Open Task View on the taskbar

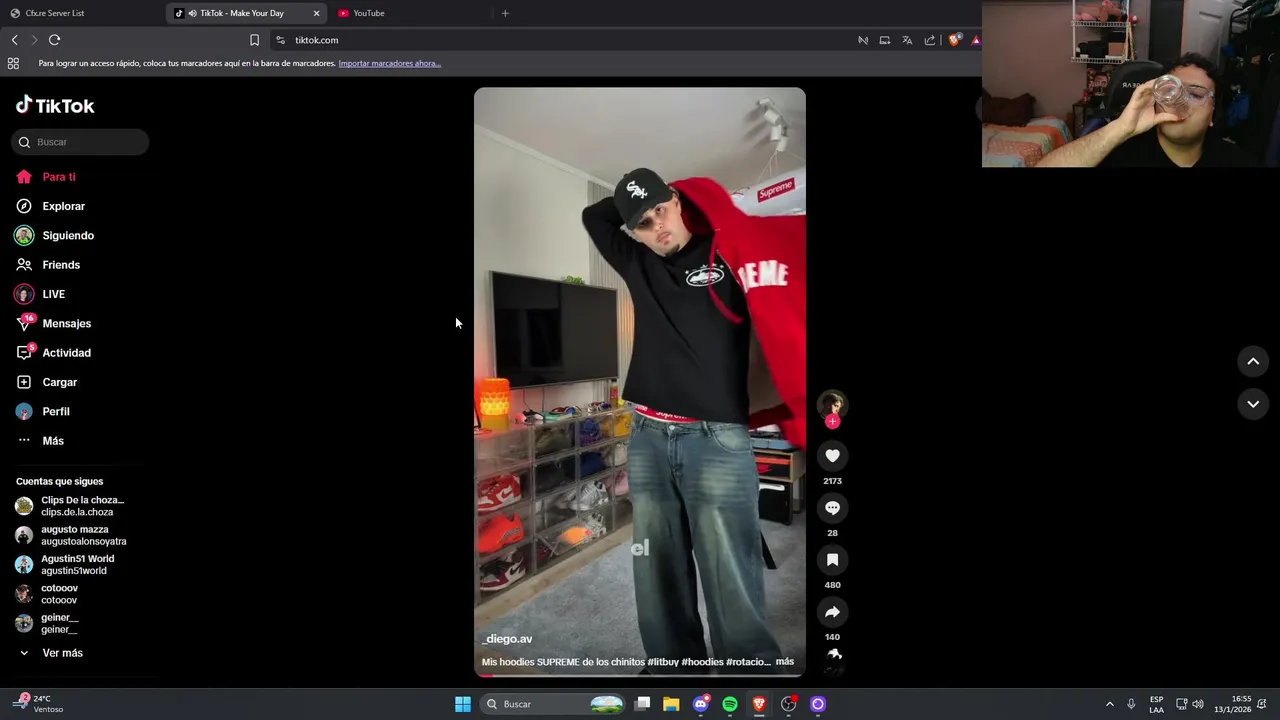[643, 704]
